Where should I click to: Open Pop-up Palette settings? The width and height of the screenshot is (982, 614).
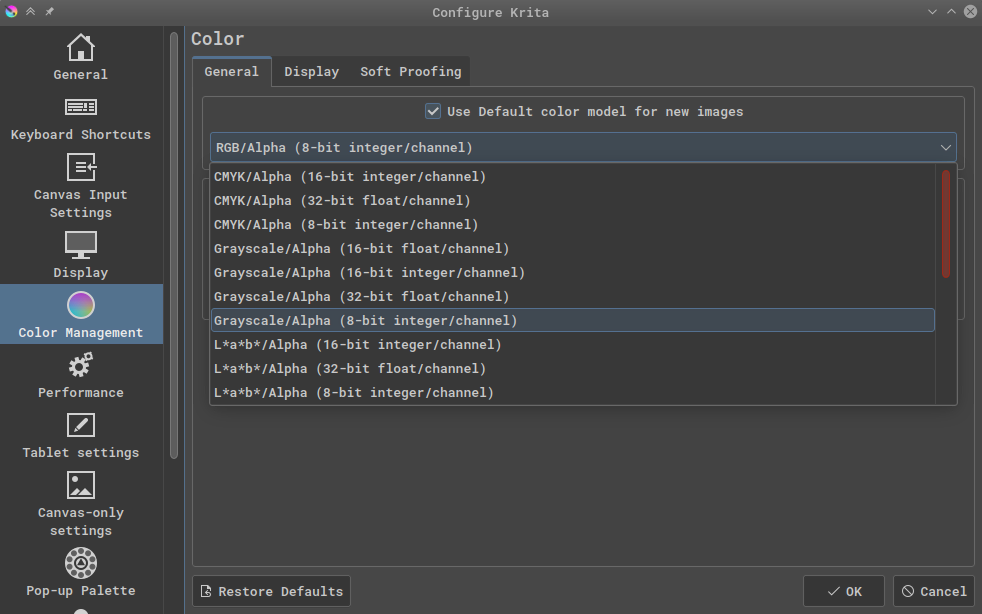click(81, 572)
